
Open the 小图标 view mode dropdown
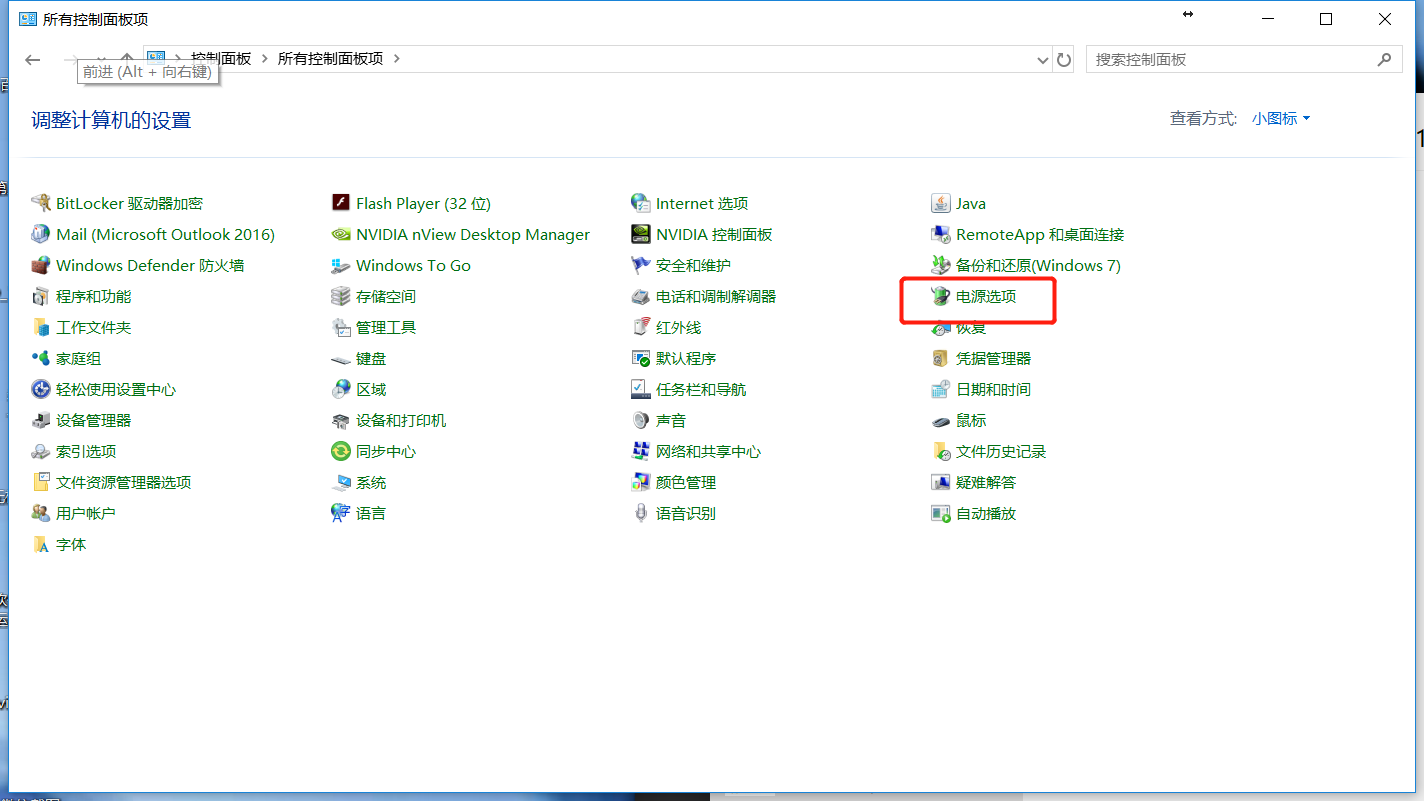coord(1280,117)
